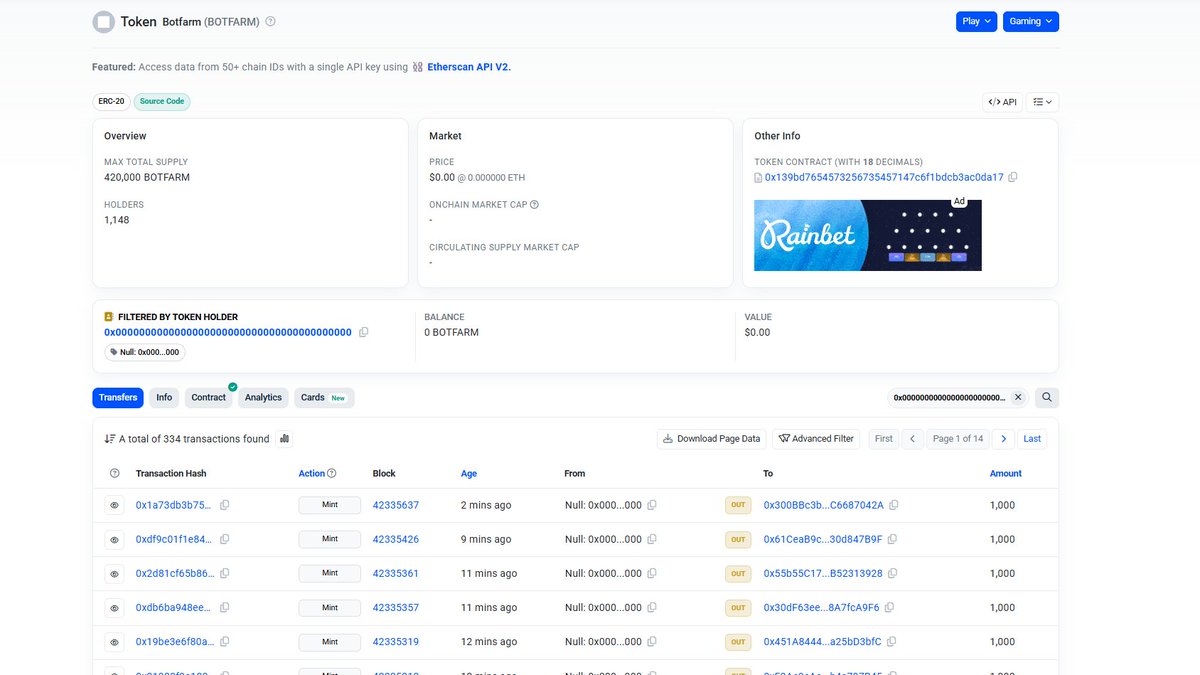Click the Onchain Market Cap help icon

[534, 204]
